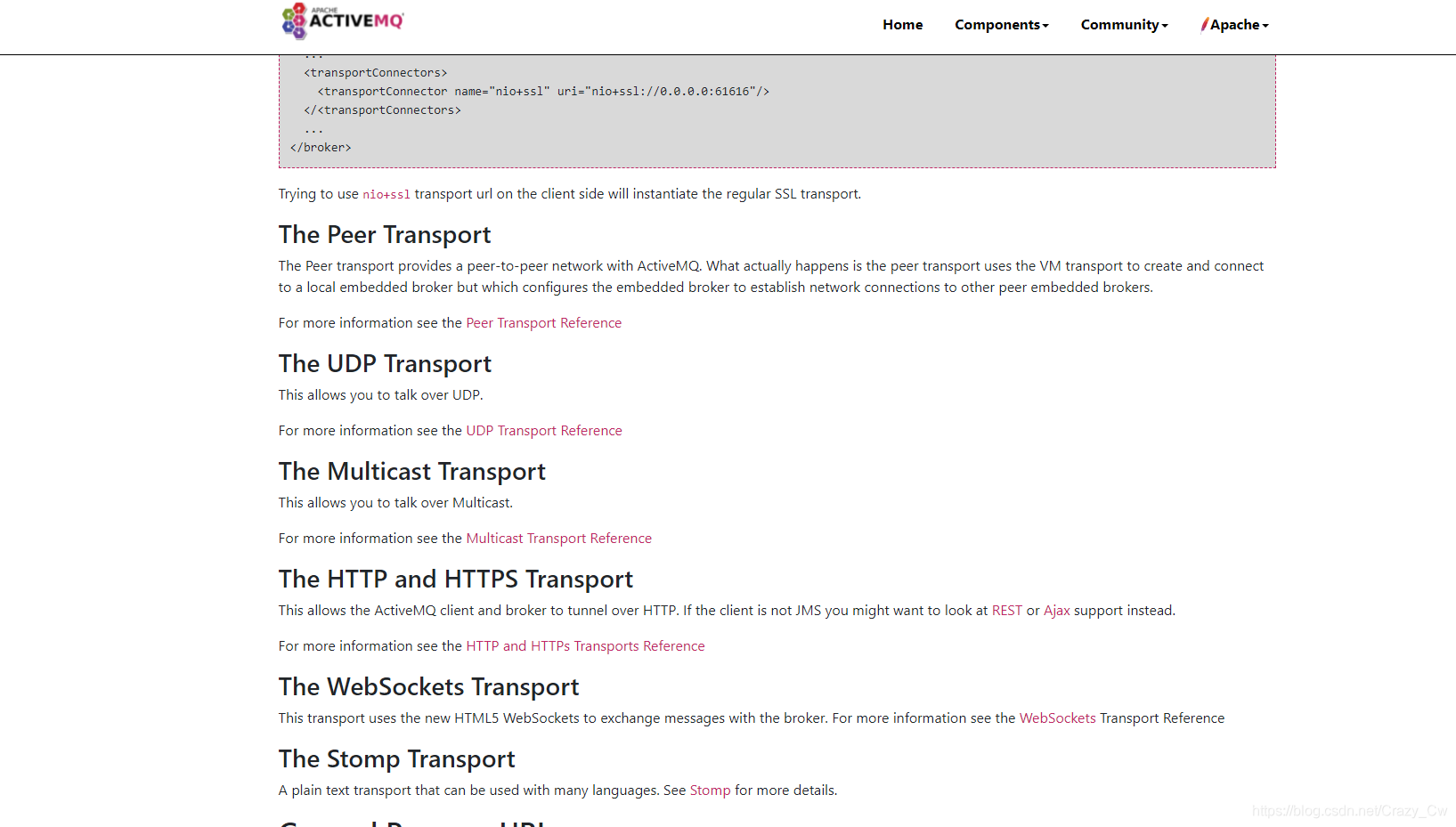Open the Peer Transport Reference link

[543, 323]
